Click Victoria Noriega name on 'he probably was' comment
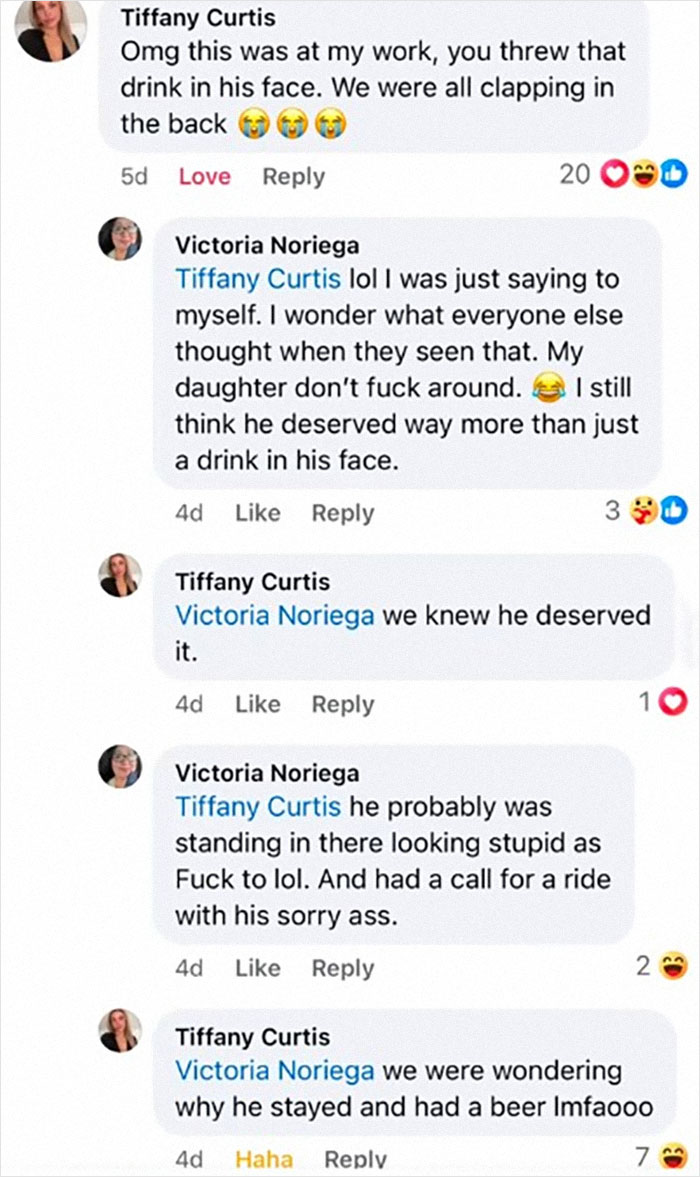 click(267, 773)
